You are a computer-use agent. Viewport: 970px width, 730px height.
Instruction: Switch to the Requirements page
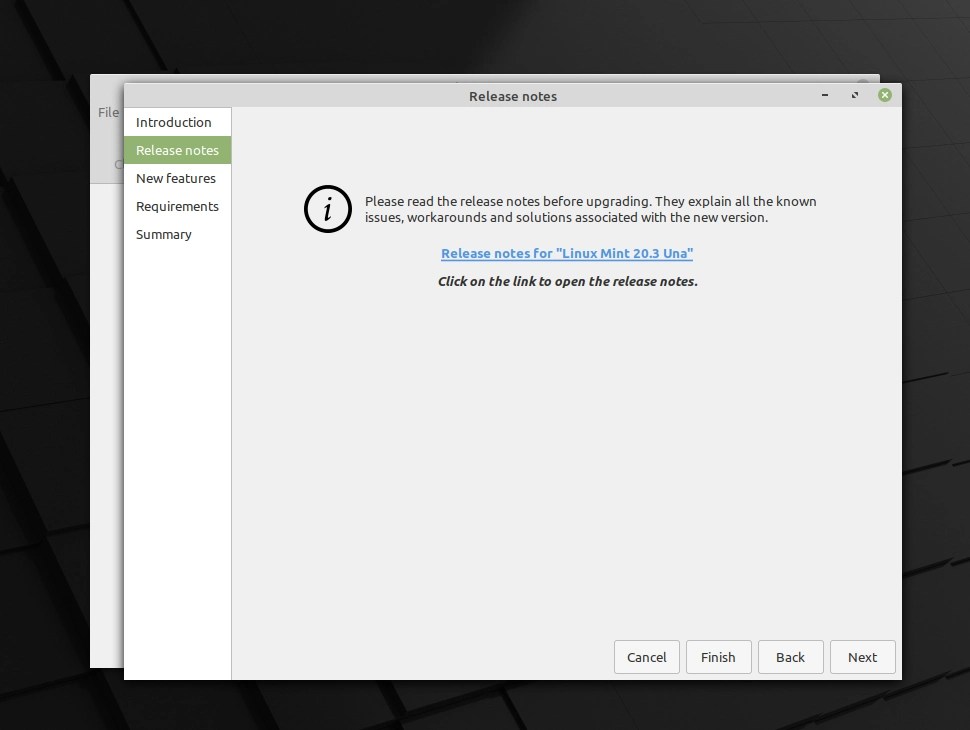tap(178, 206)
